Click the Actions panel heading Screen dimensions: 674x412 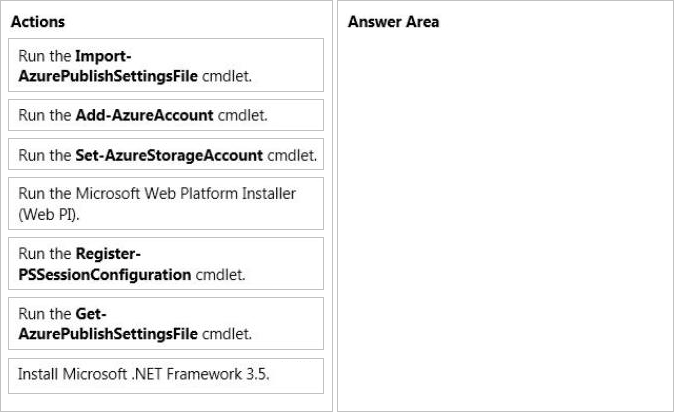38,21
